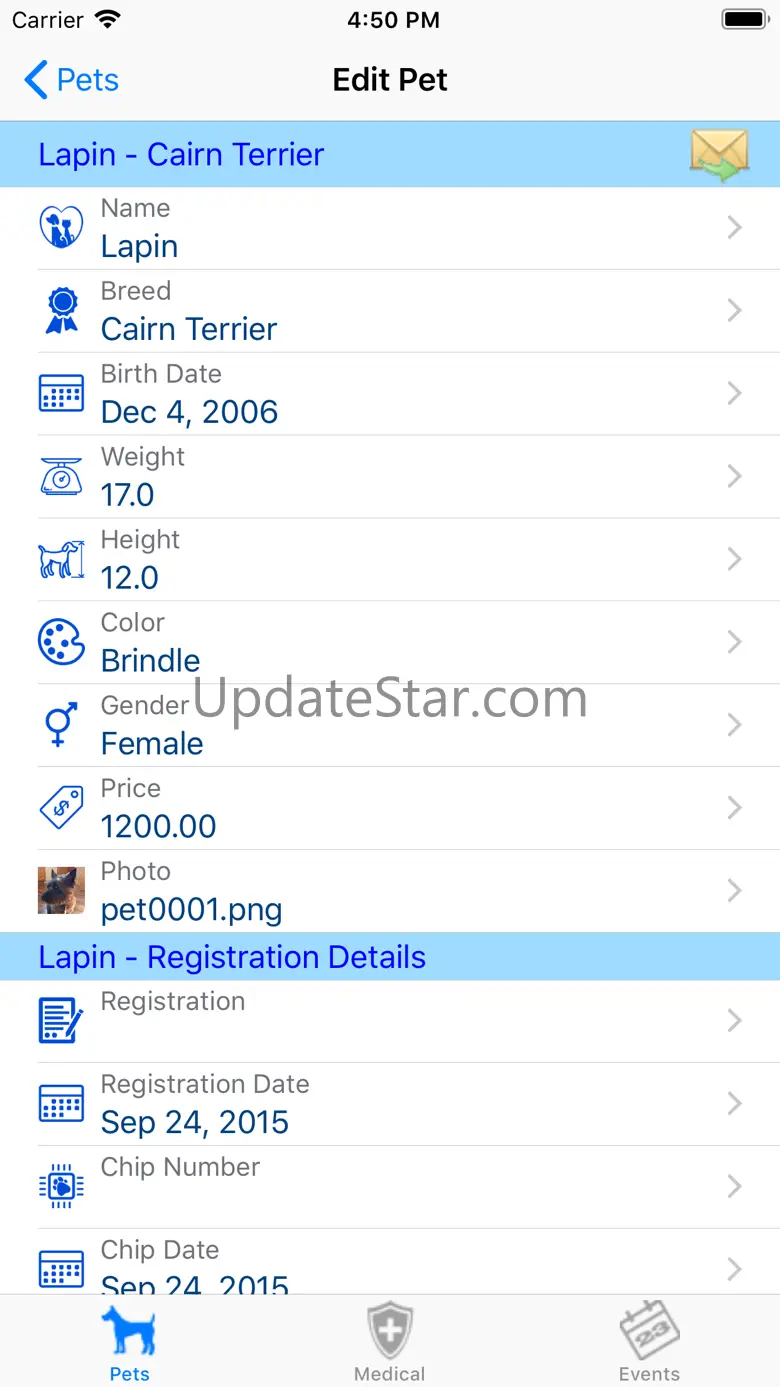This screenshot has width=780, height=1387.
Task: Tap the palette Color icon
Action: click(x=61, y=642)
